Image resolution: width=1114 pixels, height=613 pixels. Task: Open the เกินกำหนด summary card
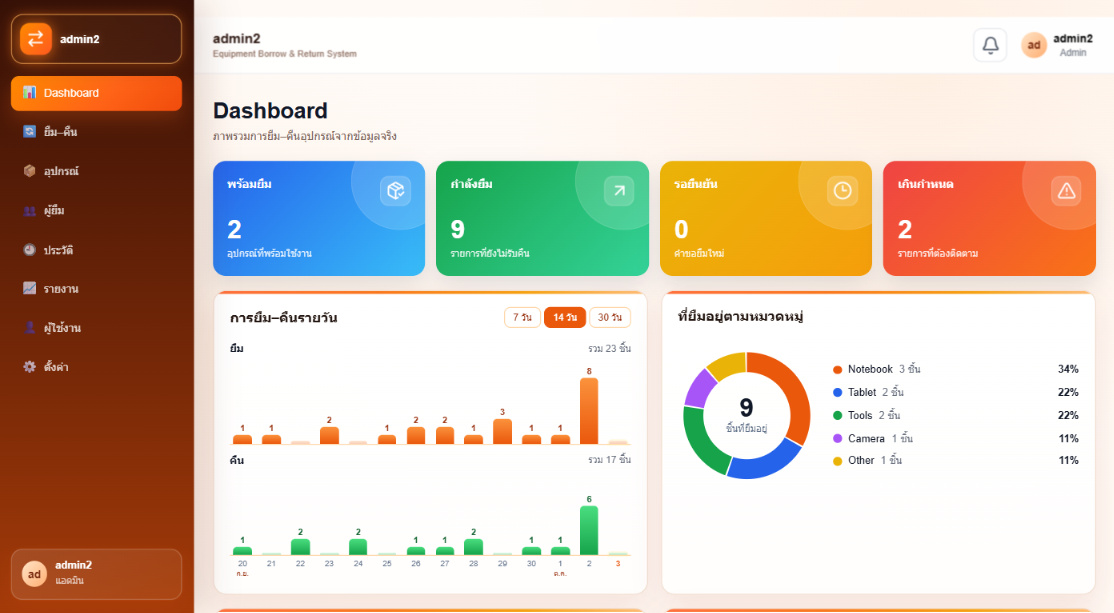(x=989, y=218)
